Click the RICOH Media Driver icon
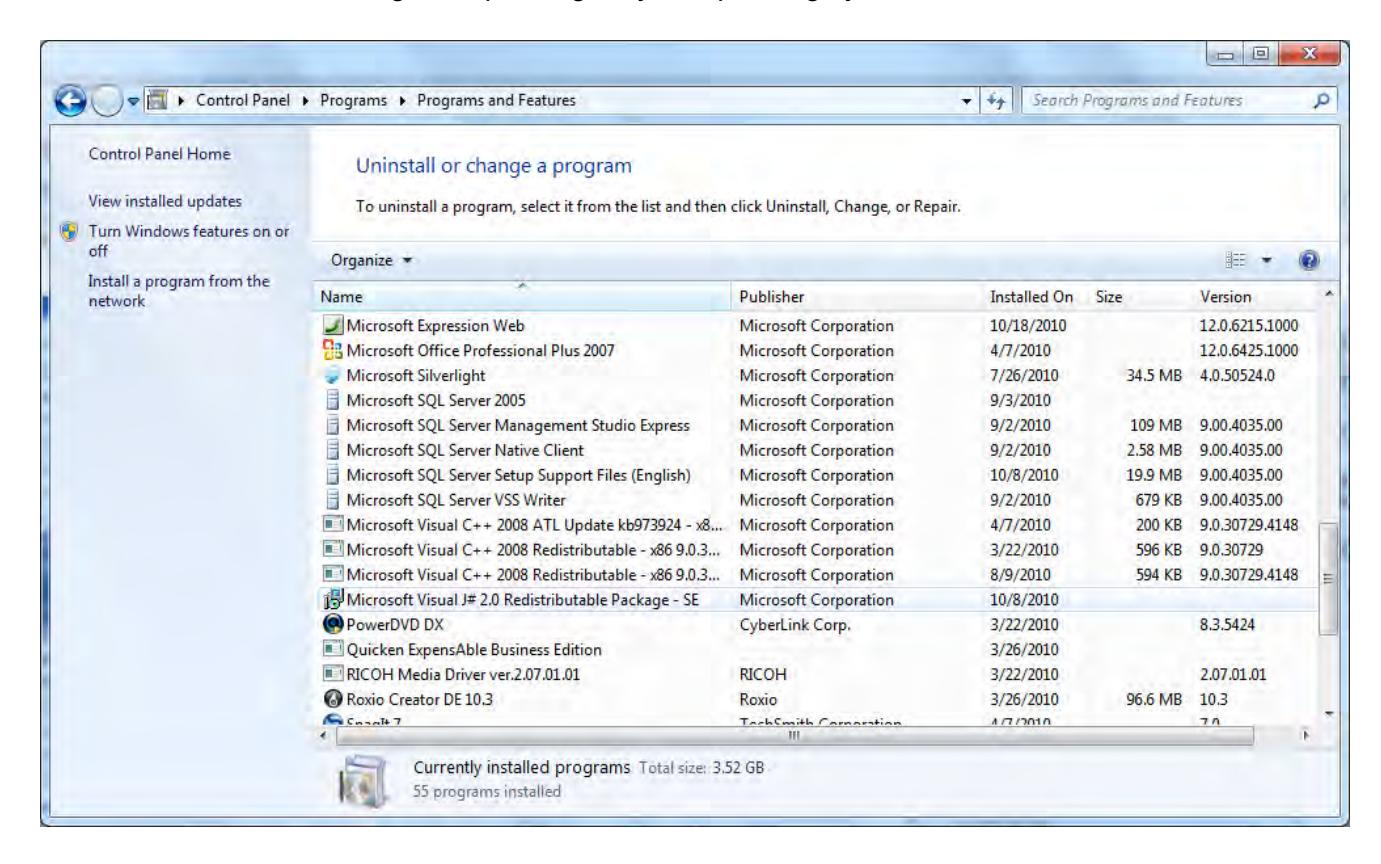This screenshot has width=1381, height=864. click(332, 674)
